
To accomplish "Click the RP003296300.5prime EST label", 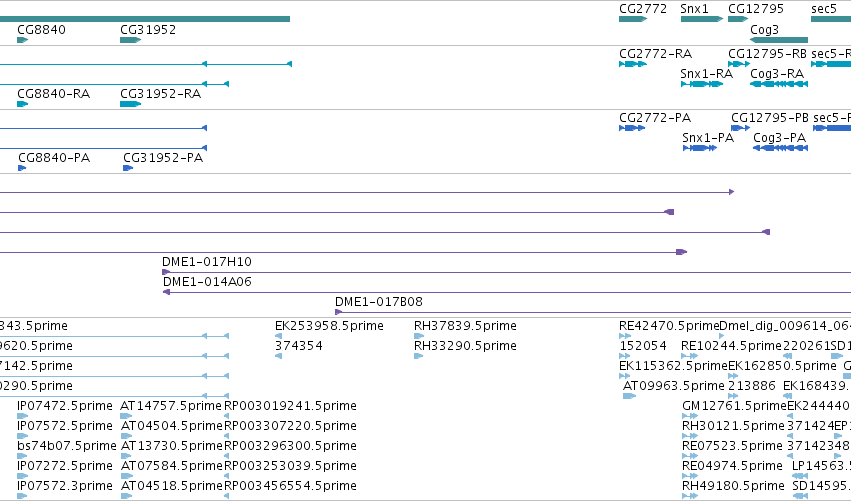I will point(290,446).
